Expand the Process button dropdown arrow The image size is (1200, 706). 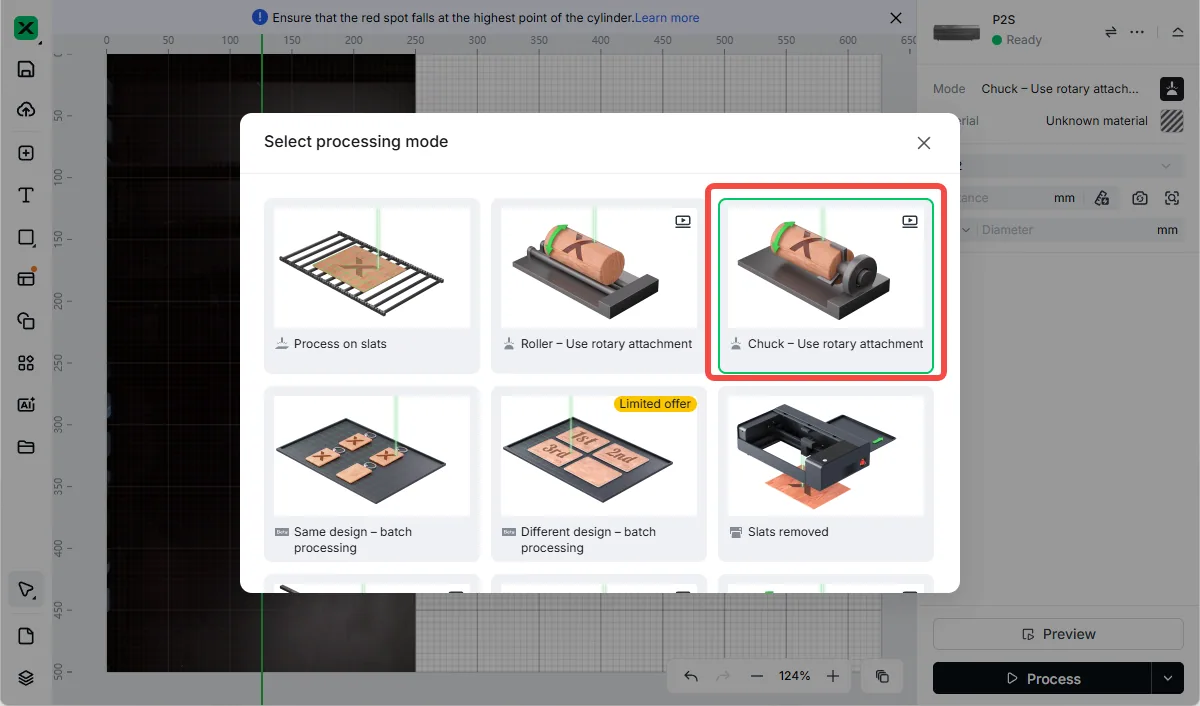click(1167, 678)
